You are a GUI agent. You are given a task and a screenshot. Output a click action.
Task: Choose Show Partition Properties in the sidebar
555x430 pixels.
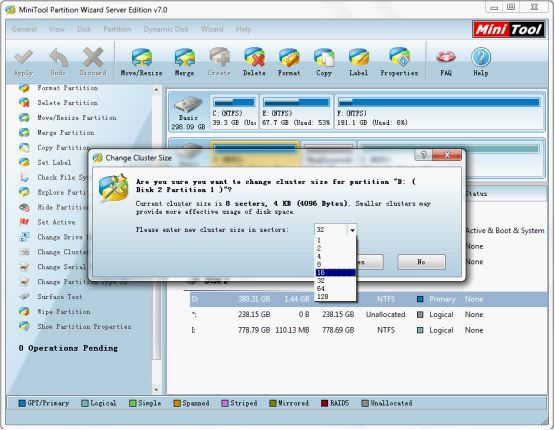pos(84,327)
